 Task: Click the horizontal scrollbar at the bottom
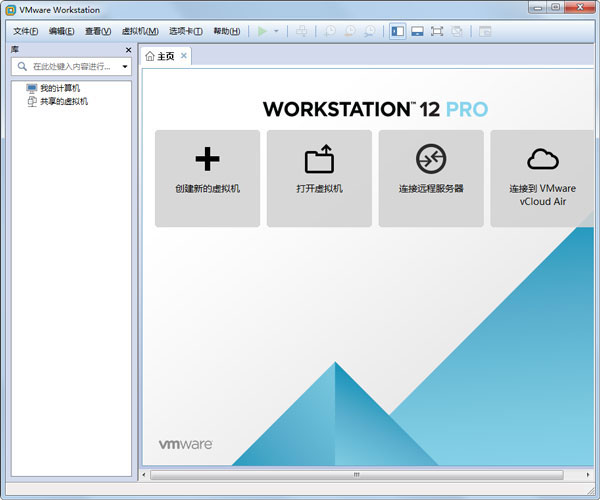point(355,474)
